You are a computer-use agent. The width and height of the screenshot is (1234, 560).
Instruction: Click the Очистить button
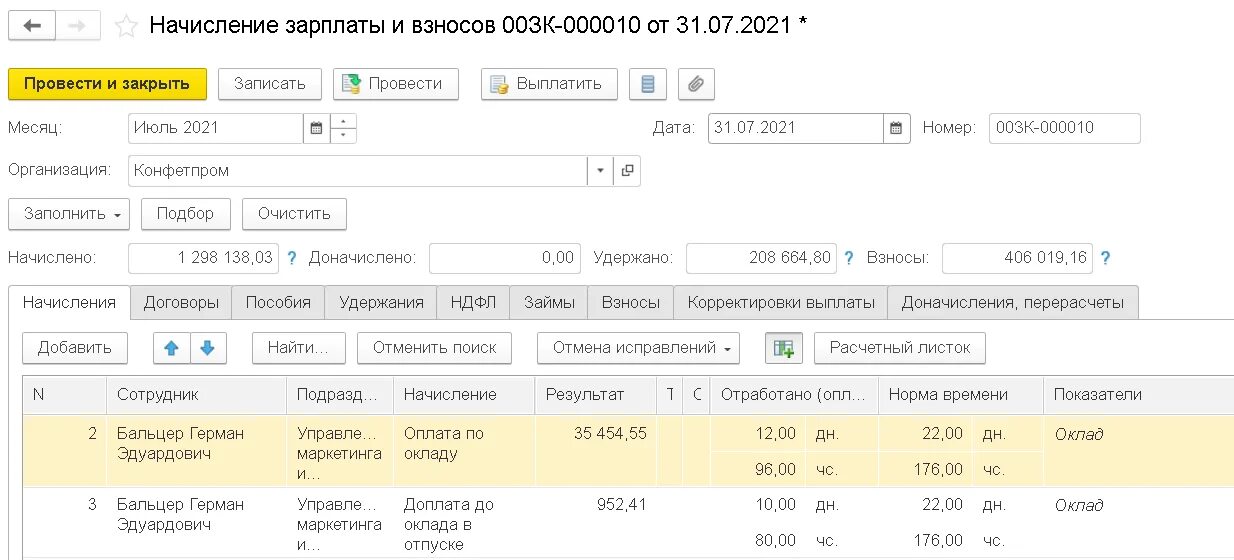tap(294, 214)
